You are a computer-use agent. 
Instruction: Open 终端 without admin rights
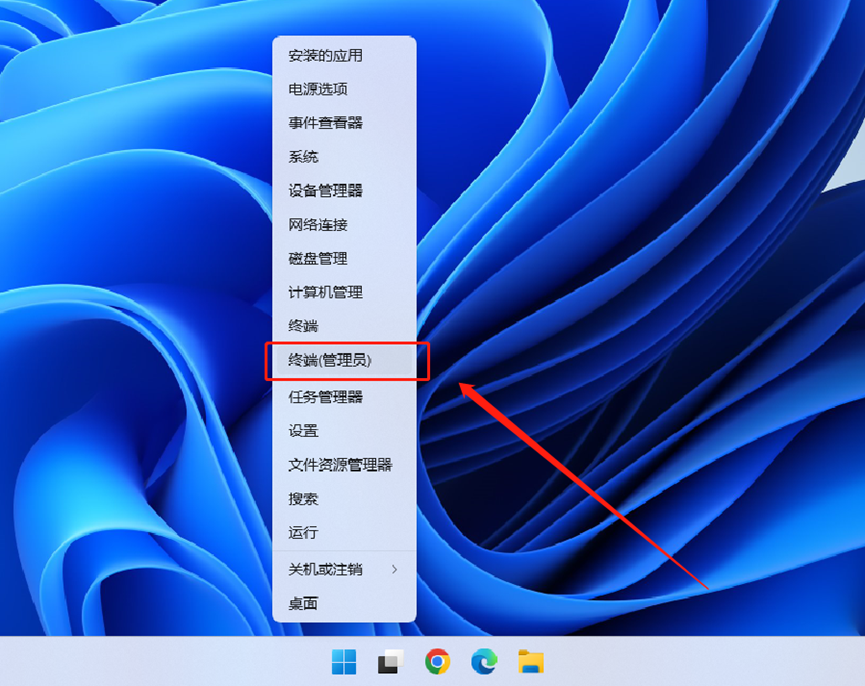pos(344,326)
